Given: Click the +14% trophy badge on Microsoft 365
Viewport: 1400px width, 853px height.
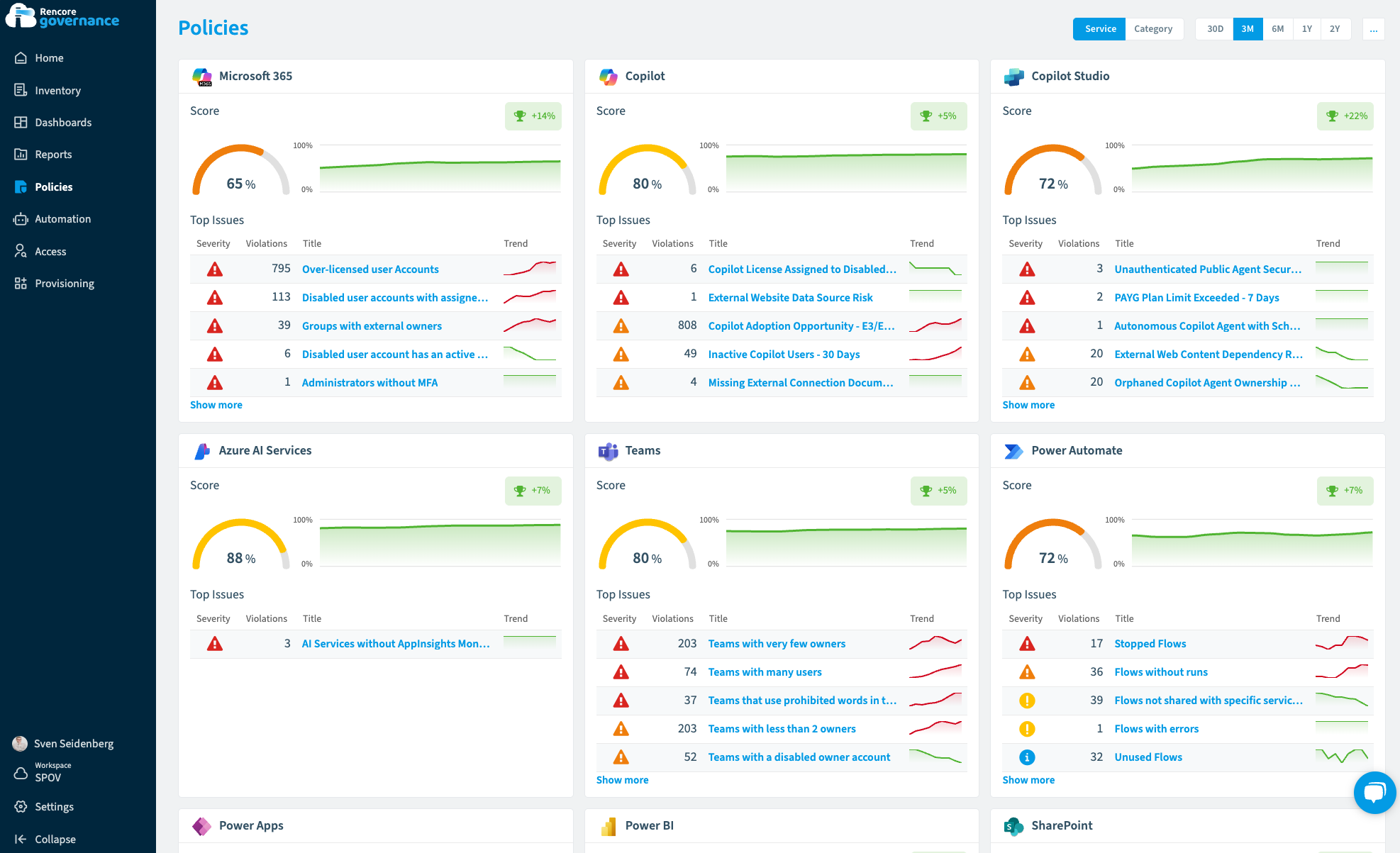Looking at the screenshot, I should point(533,116).
